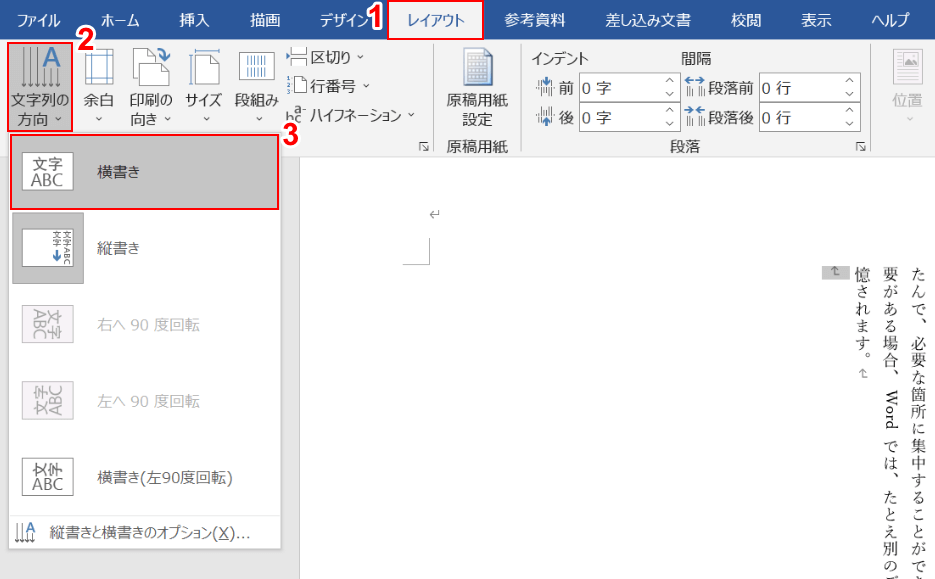Click the spacing icon beside 段落前
Image resolution: width=935 pixels, height=579 pixels.
tap(695, 88)
